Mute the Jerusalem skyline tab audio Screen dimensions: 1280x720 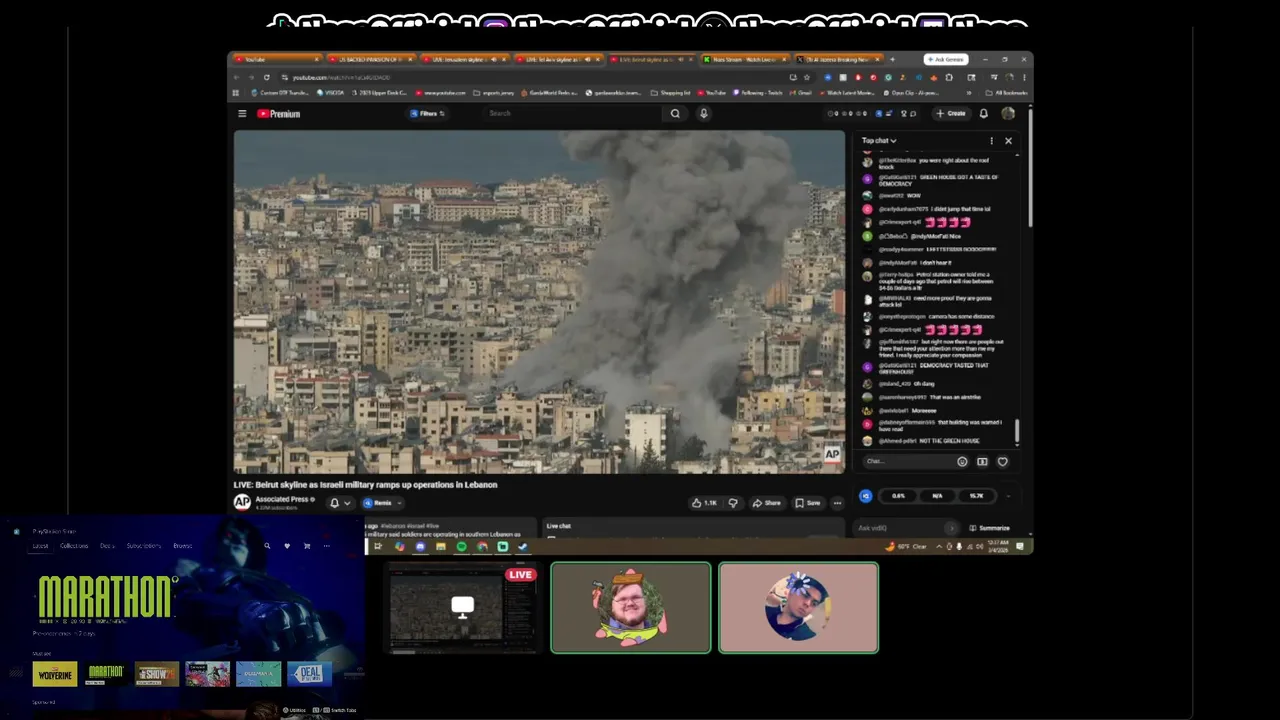[494, 59]
